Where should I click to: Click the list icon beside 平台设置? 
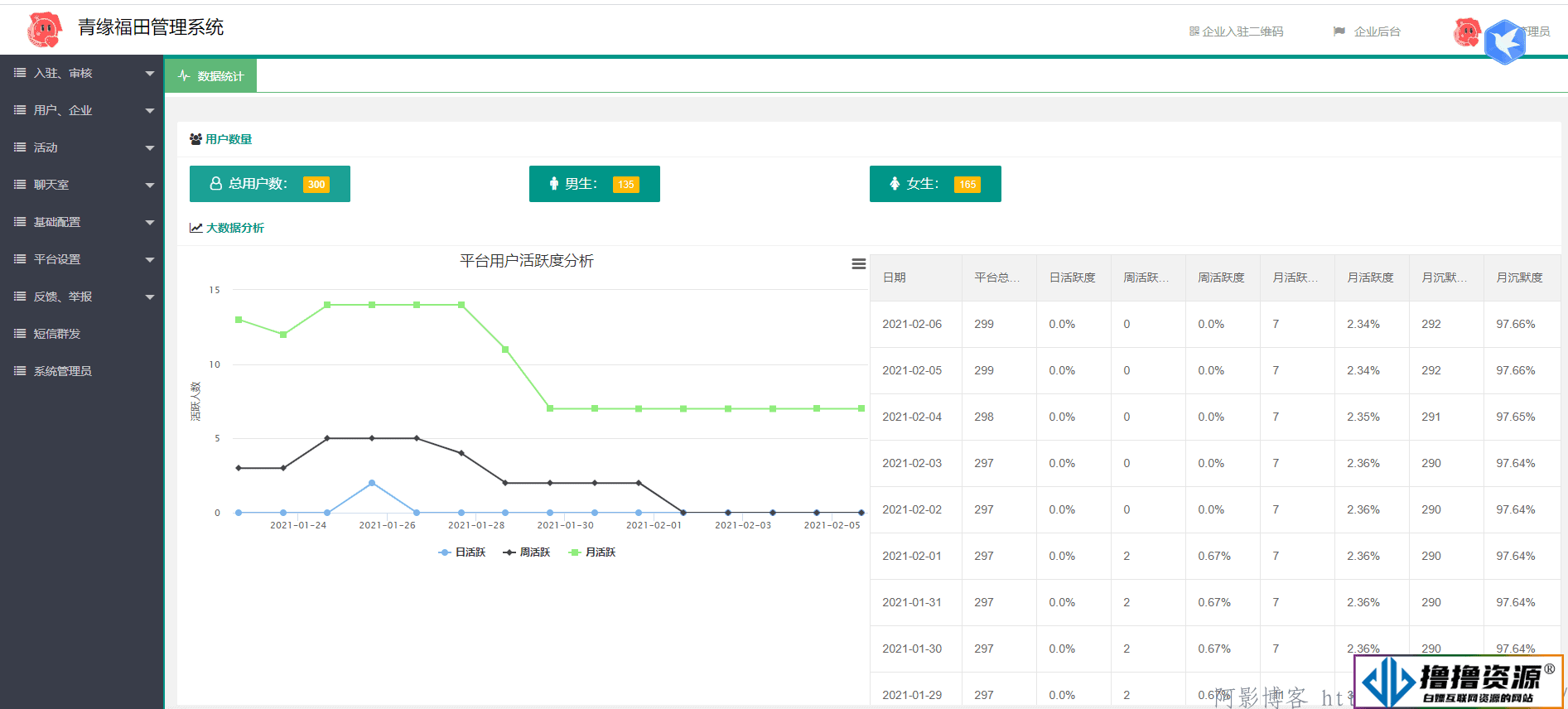20,259
